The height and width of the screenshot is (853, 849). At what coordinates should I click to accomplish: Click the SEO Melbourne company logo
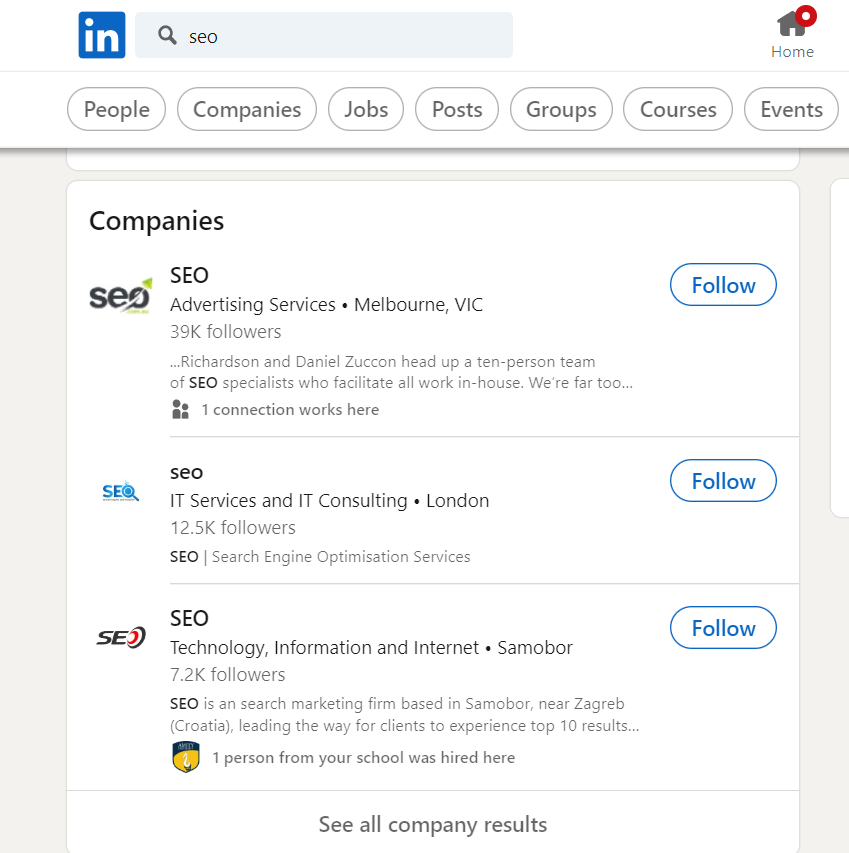pos(120,295)
